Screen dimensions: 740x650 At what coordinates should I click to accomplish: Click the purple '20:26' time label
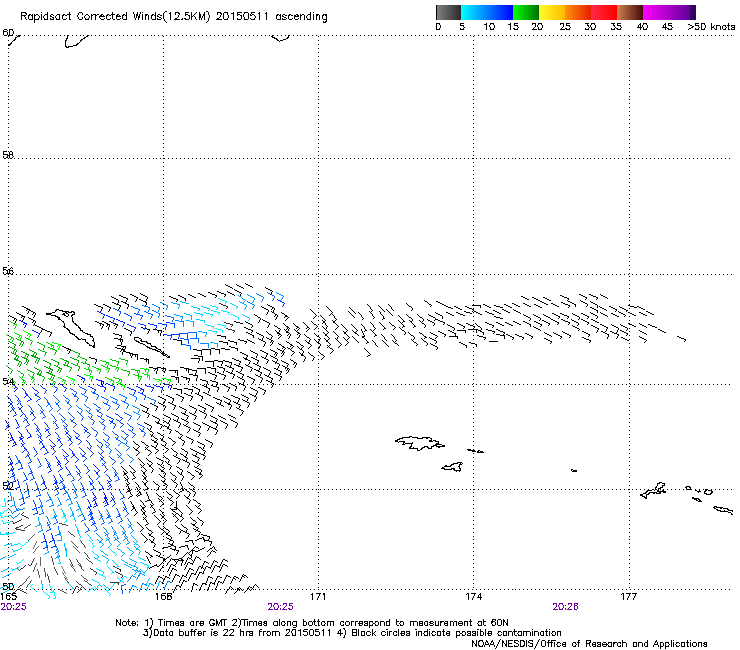565,607
